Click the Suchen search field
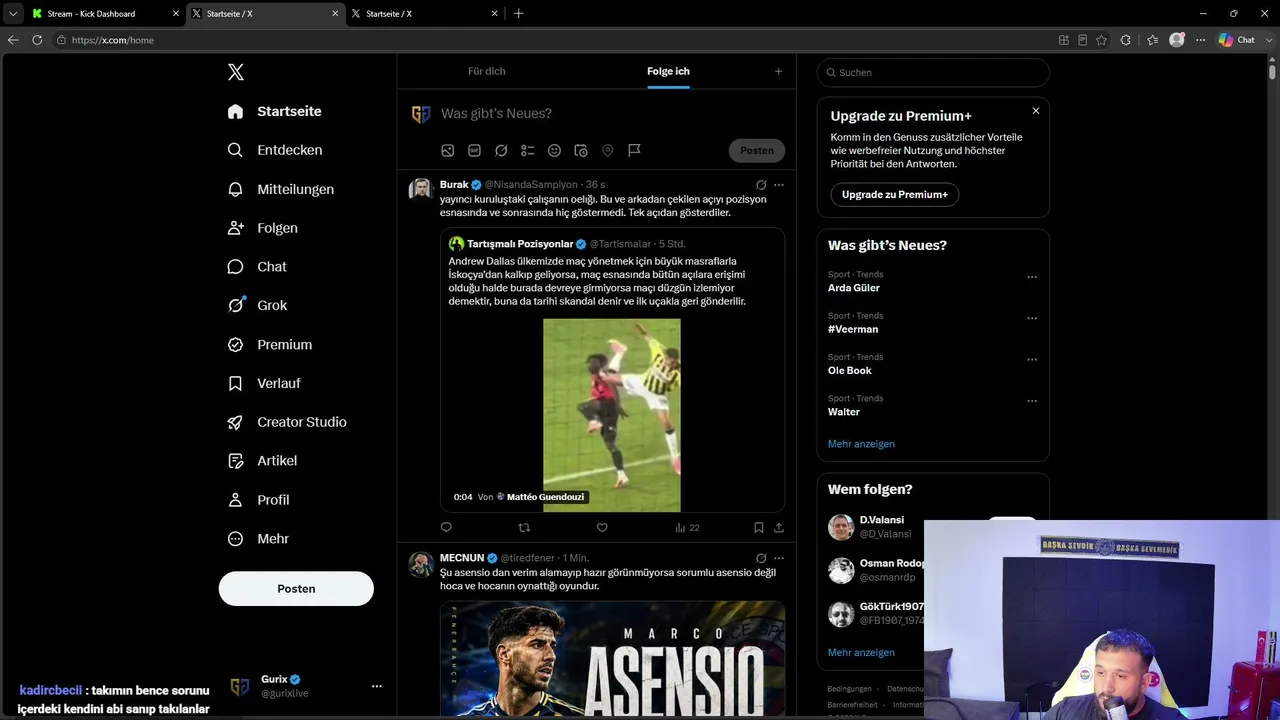Screen dimensions: 1280x720 tap(933, 72)
